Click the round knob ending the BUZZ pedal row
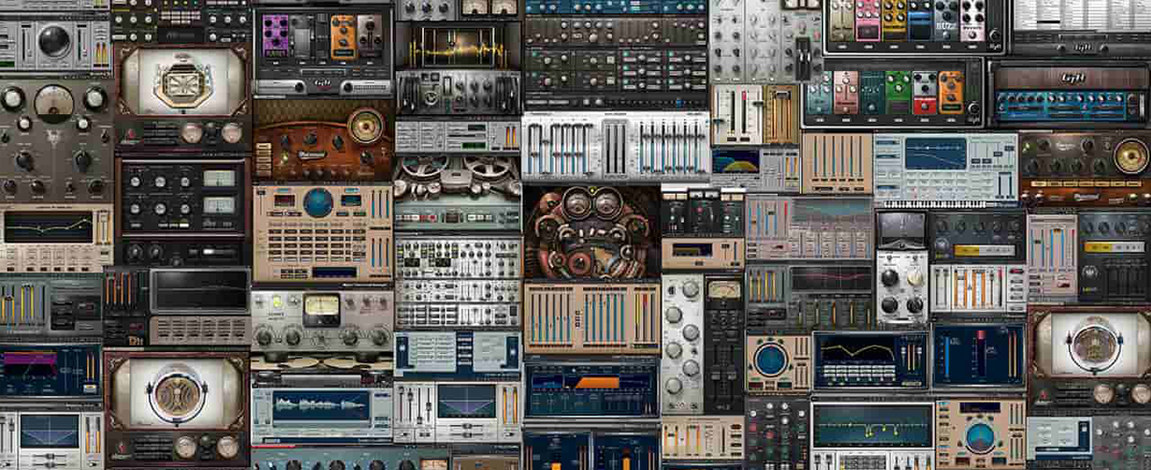Image resolution: width=1151 pixels, height=470 pixels. (x=995, y=35)
